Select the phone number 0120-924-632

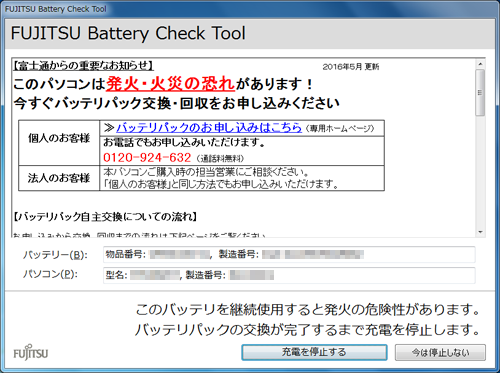(x=147, y=157)
